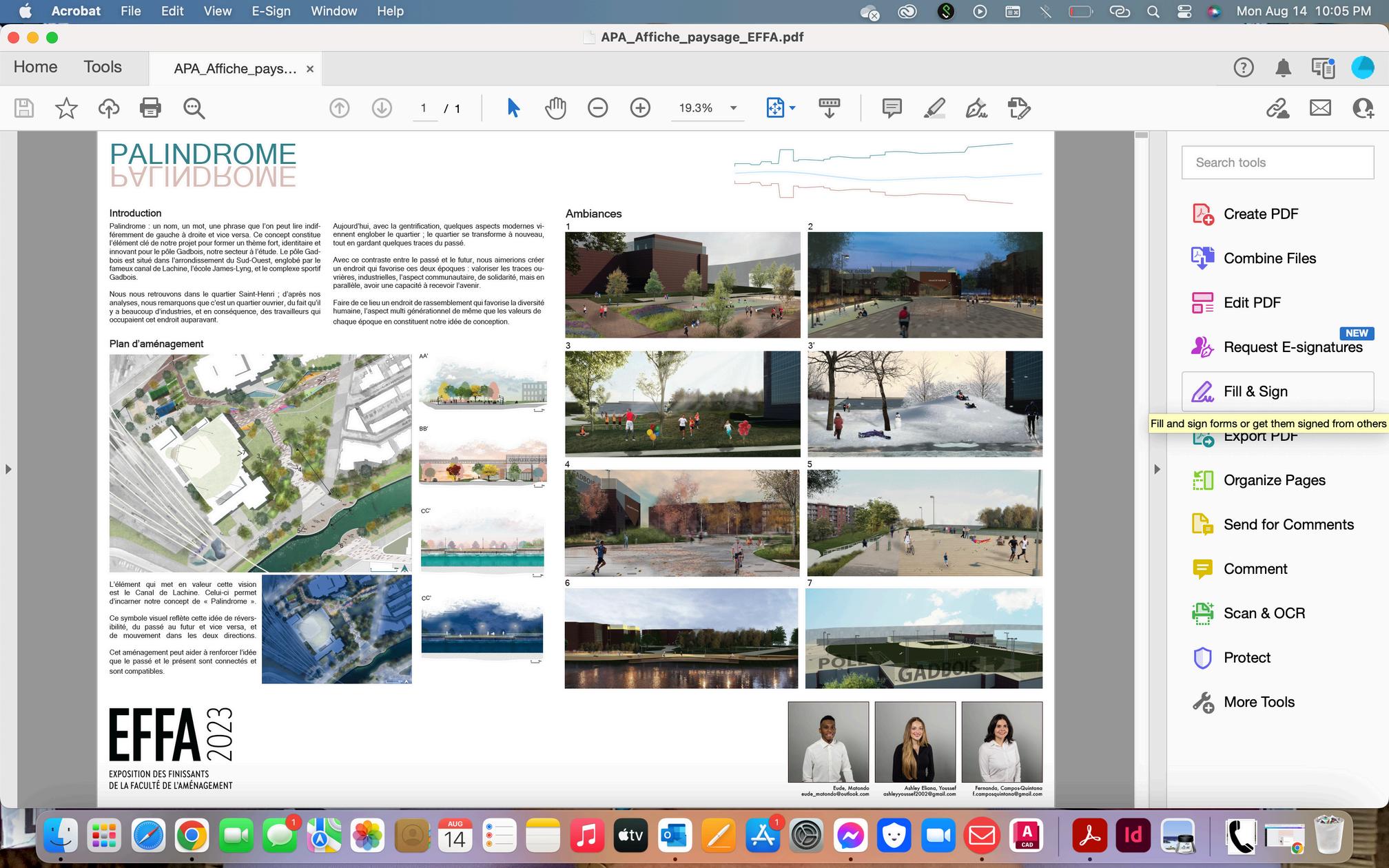Expand the left navigation pane arrow
Screen dimensions: 1389x868
[8, 469]
